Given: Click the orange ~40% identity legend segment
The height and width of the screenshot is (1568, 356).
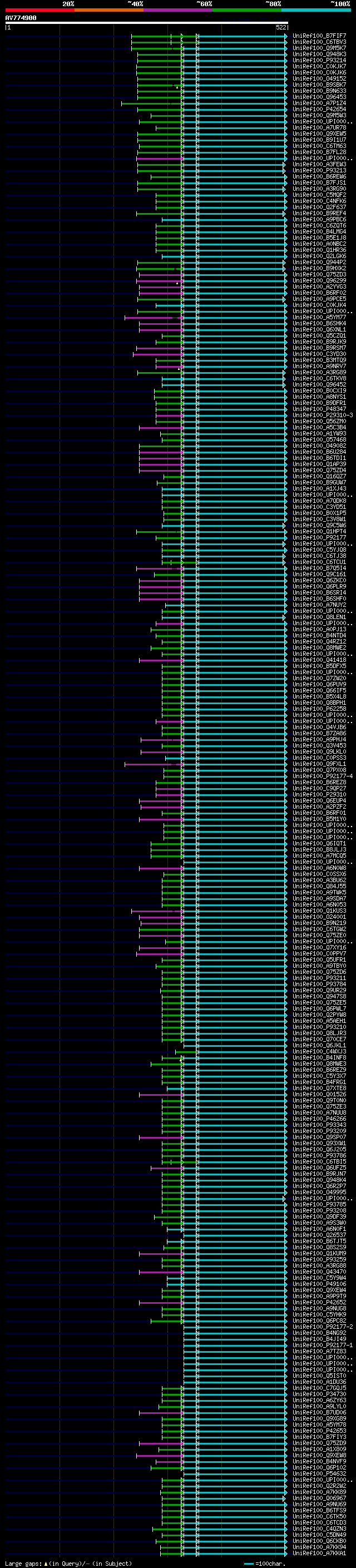Looking at the screenshot, I should point(109,10).
